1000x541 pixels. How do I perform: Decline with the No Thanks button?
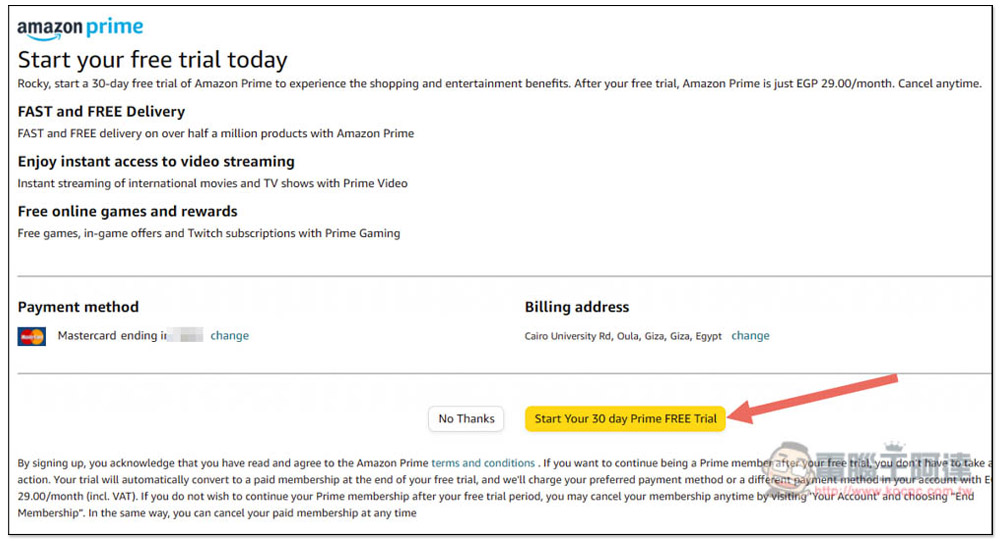(466, 419)
